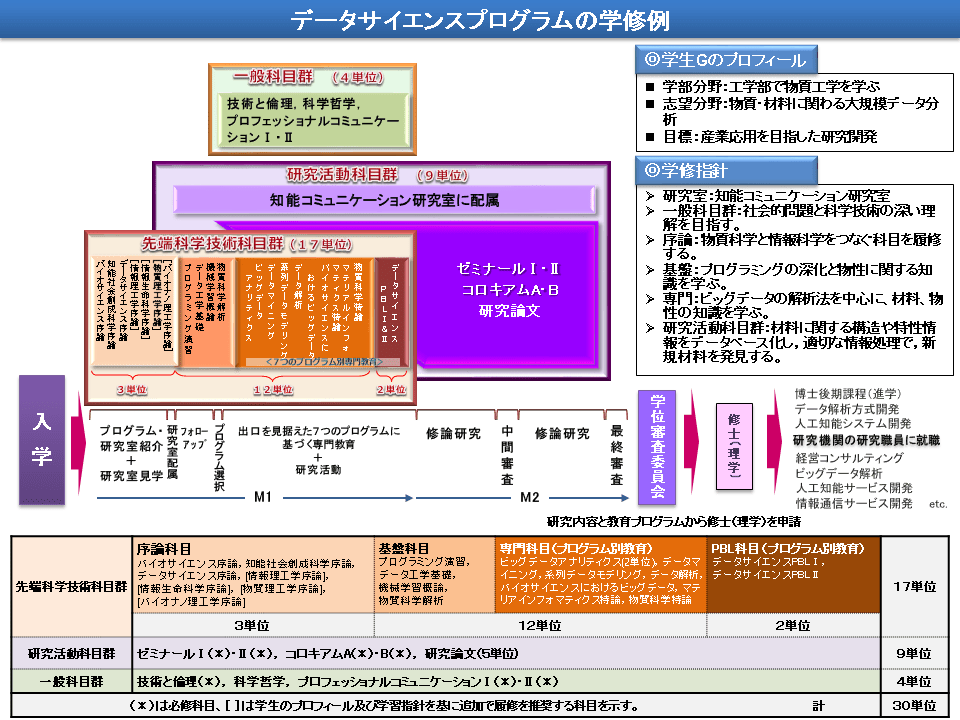Click the 中間審査 vertical label
Image resolution: width=960 pixels, height=720 pixels.
[507, 456]
